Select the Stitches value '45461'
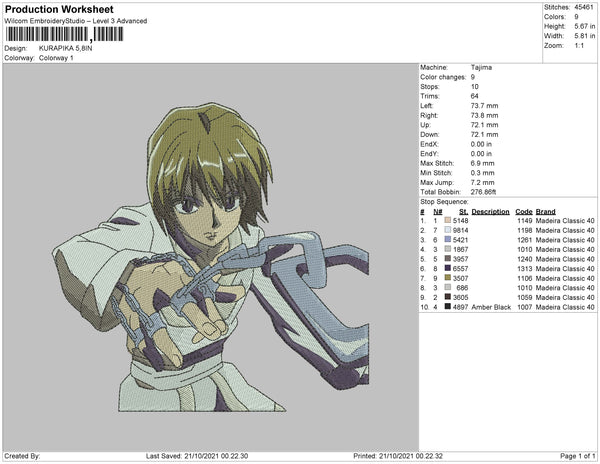 584,7
